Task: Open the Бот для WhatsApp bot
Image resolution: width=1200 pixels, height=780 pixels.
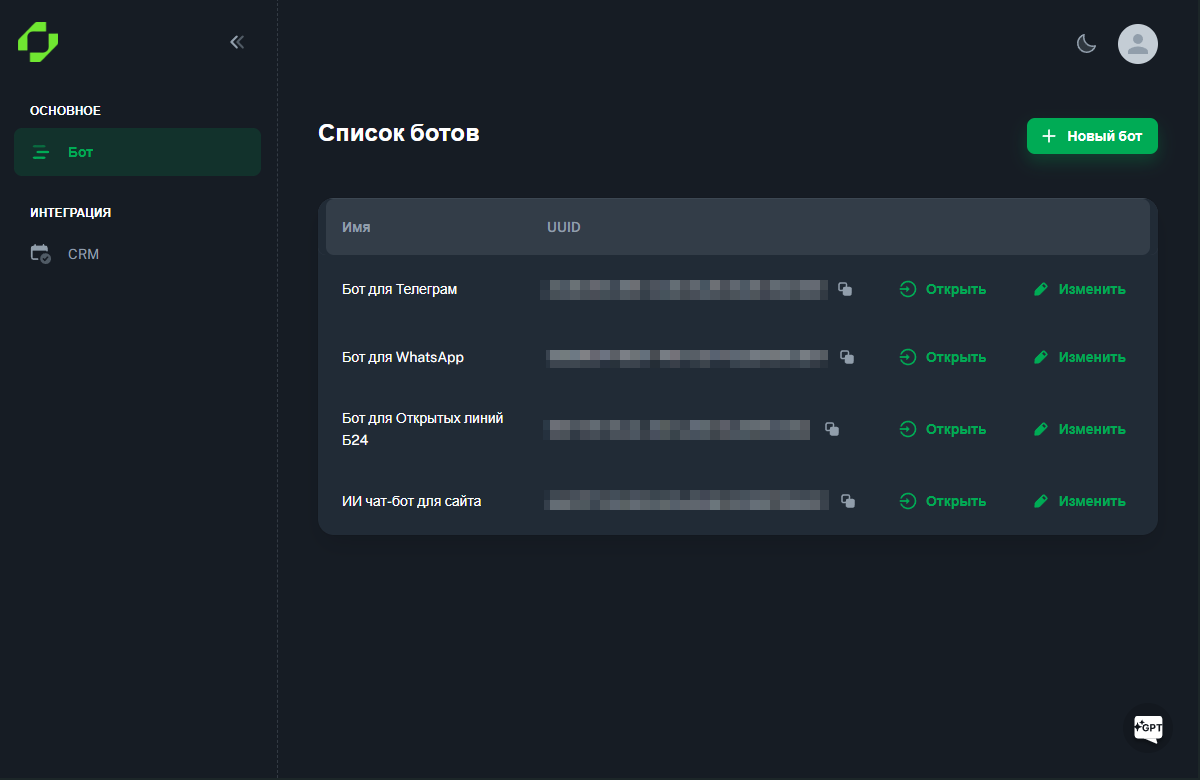Action: [x=943, y=357]
